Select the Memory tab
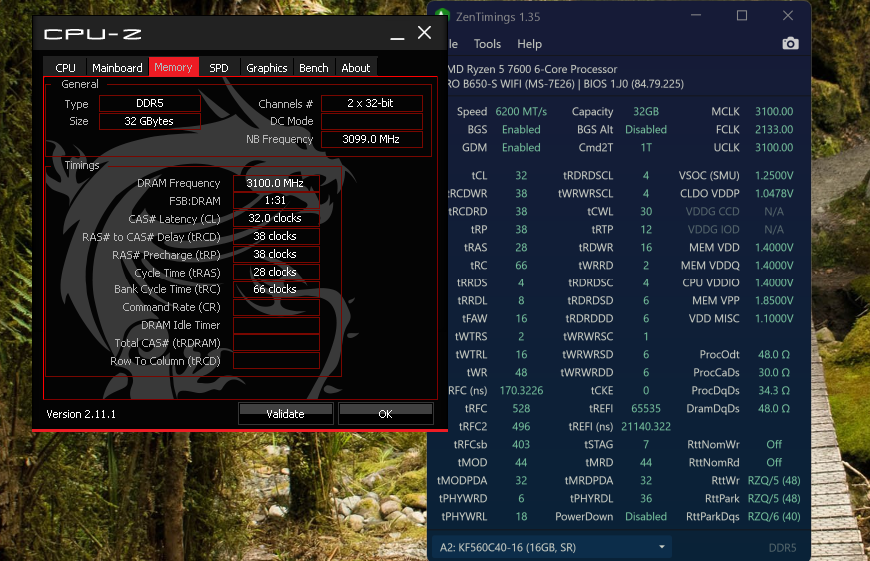The image size is (870, 561). [x=173, y=68]
